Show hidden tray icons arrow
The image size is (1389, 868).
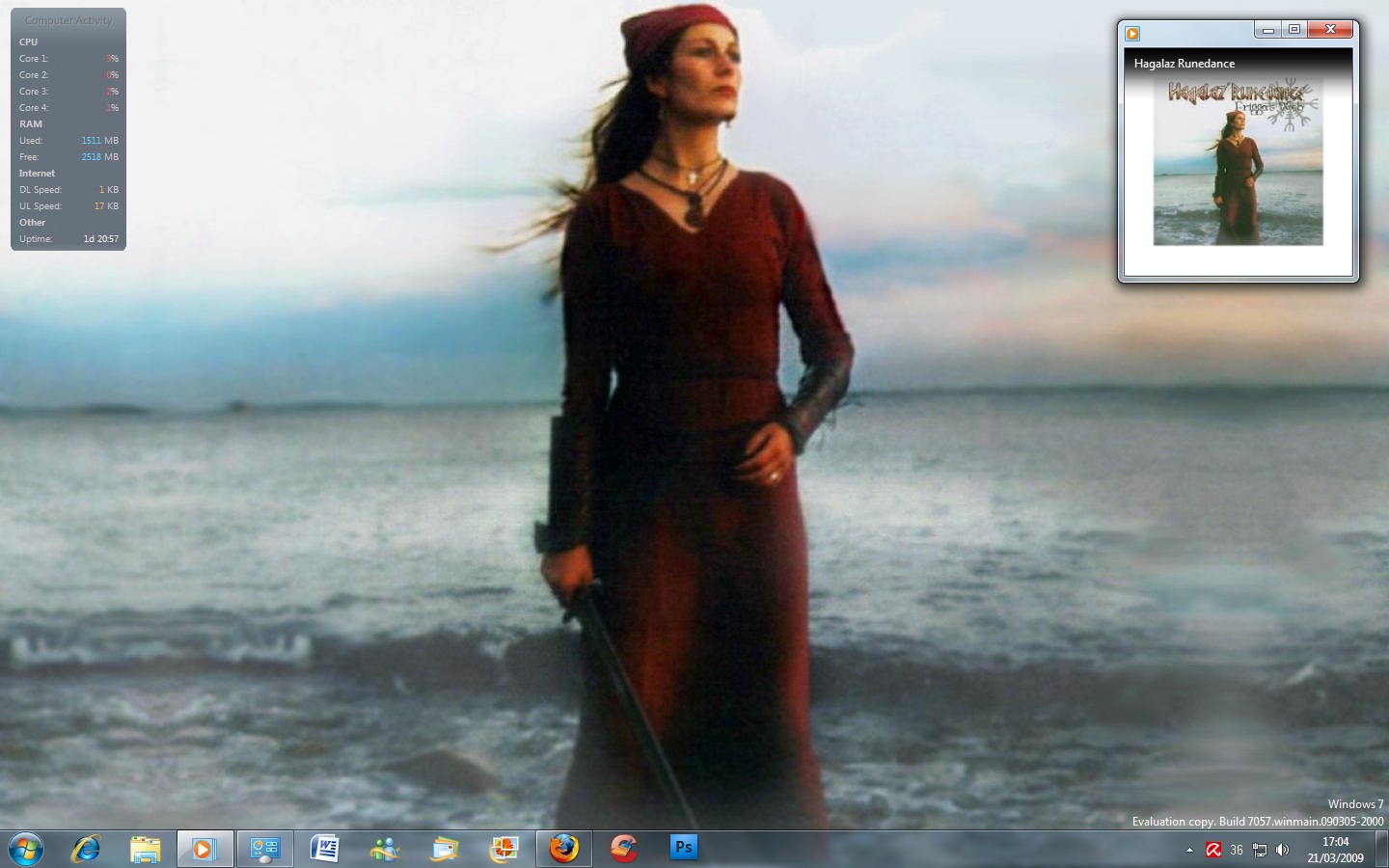[1189, 850]
